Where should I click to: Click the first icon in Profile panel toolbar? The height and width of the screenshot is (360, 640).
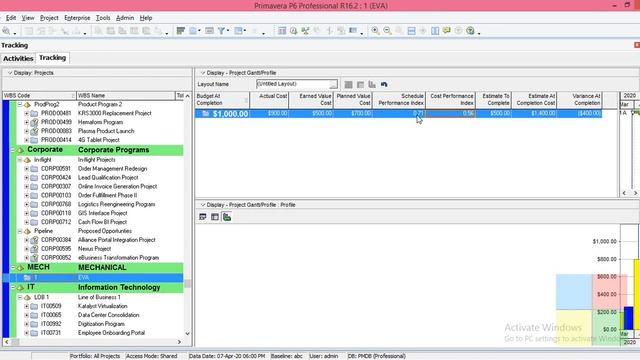click(203, 217)
